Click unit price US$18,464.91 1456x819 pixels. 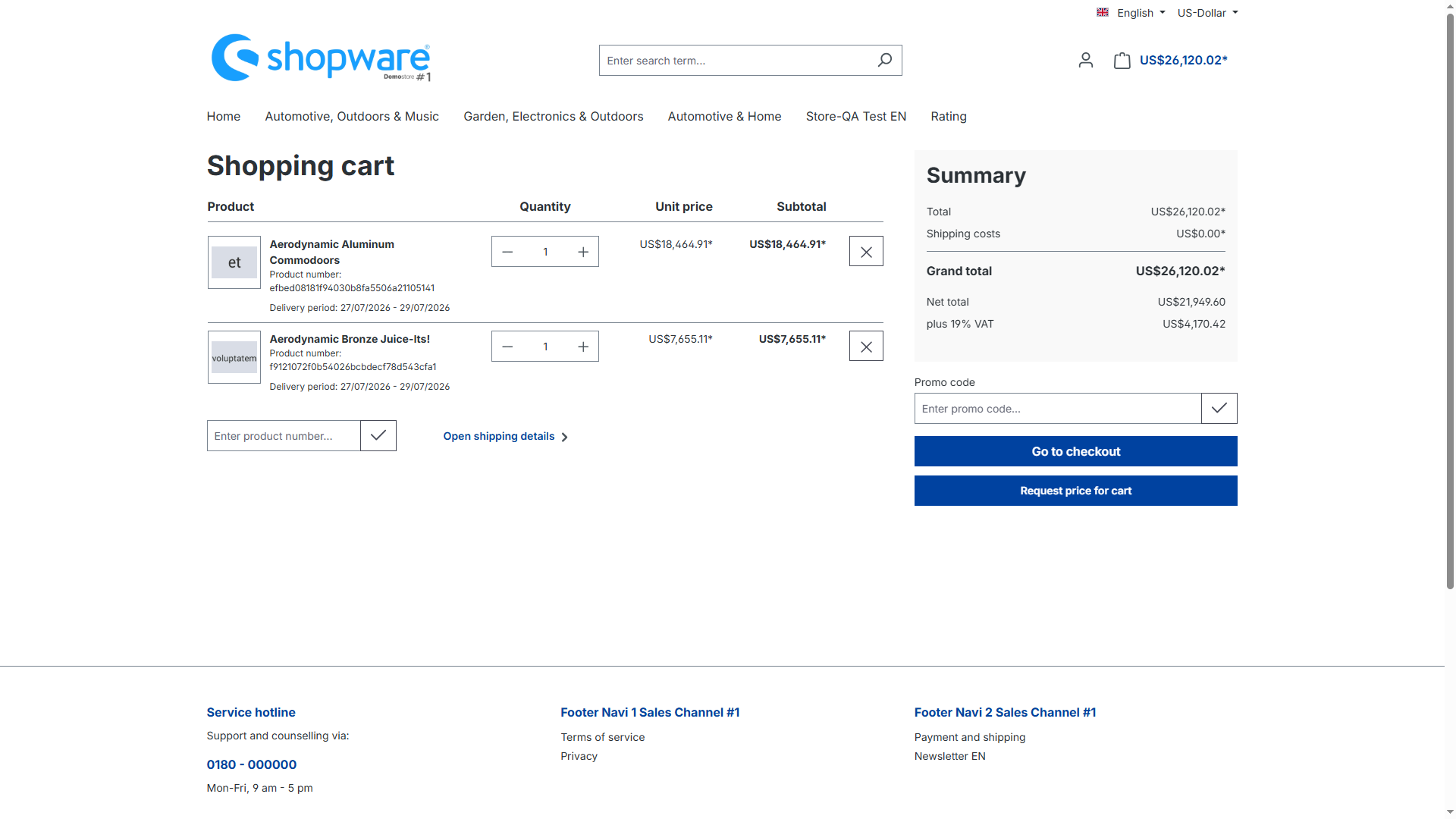(676, 244)
